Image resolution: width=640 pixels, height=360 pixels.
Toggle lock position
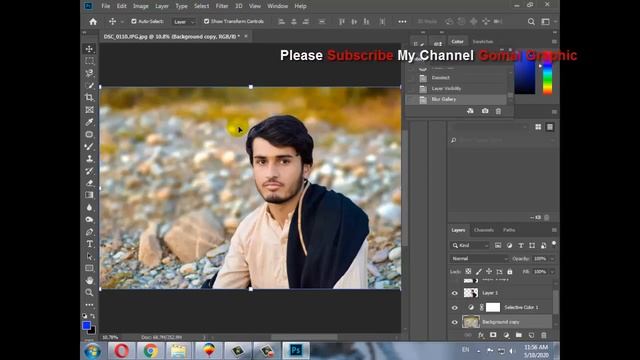(489, 271)
